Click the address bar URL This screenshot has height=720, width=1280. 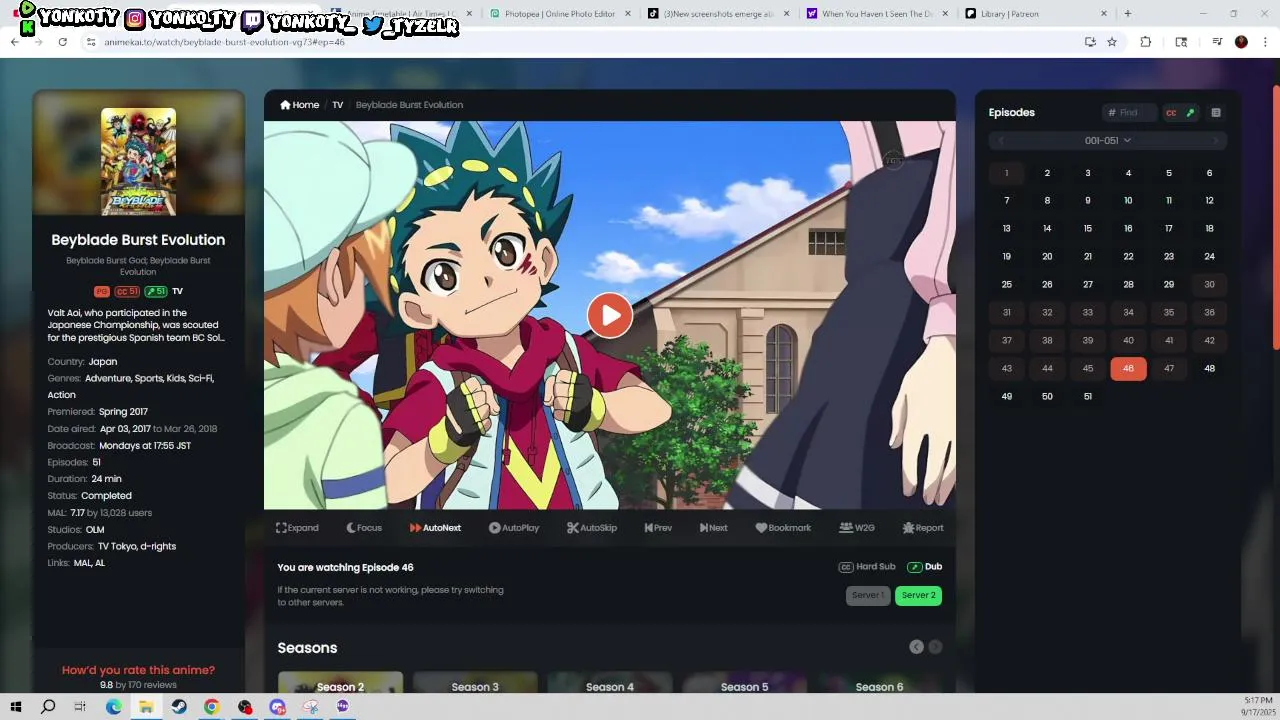pos(225,42)
